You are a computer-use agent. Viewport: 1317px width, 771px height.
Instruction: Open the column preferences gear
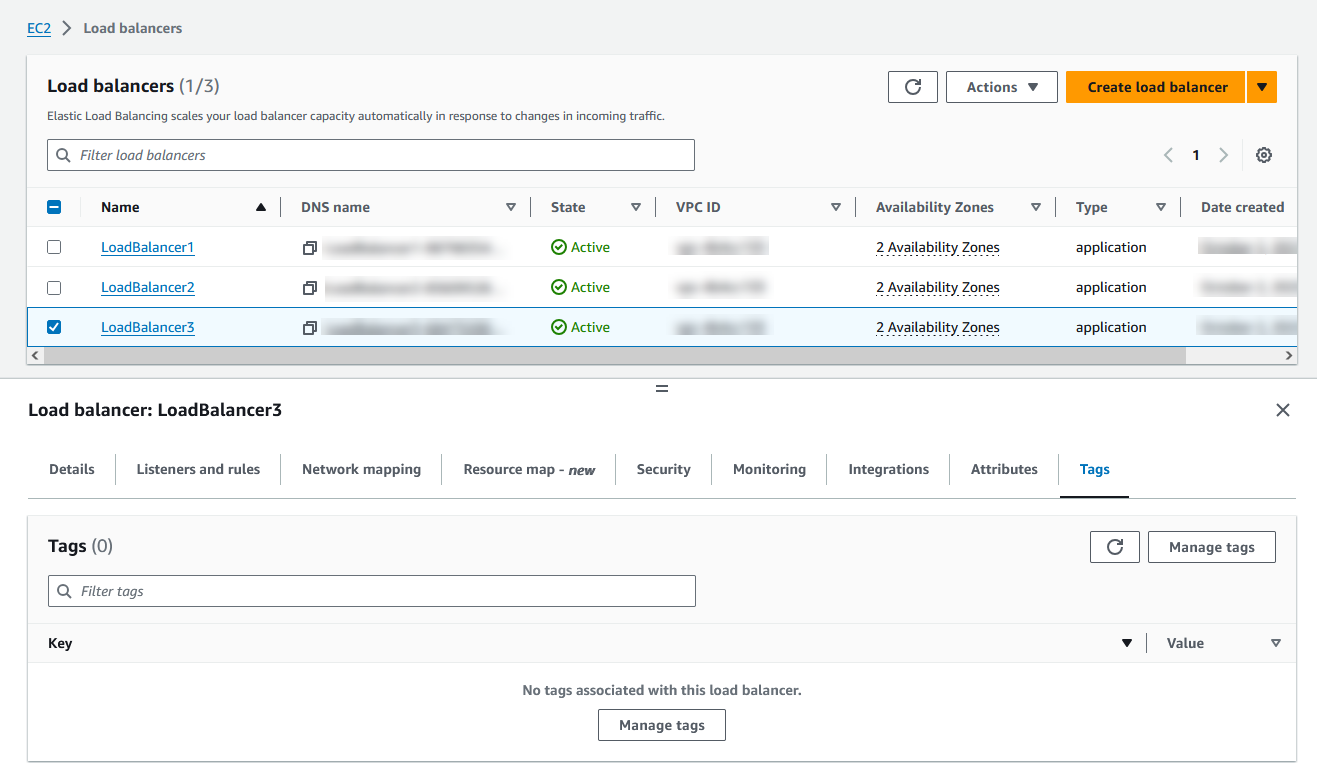point(1263,155)
